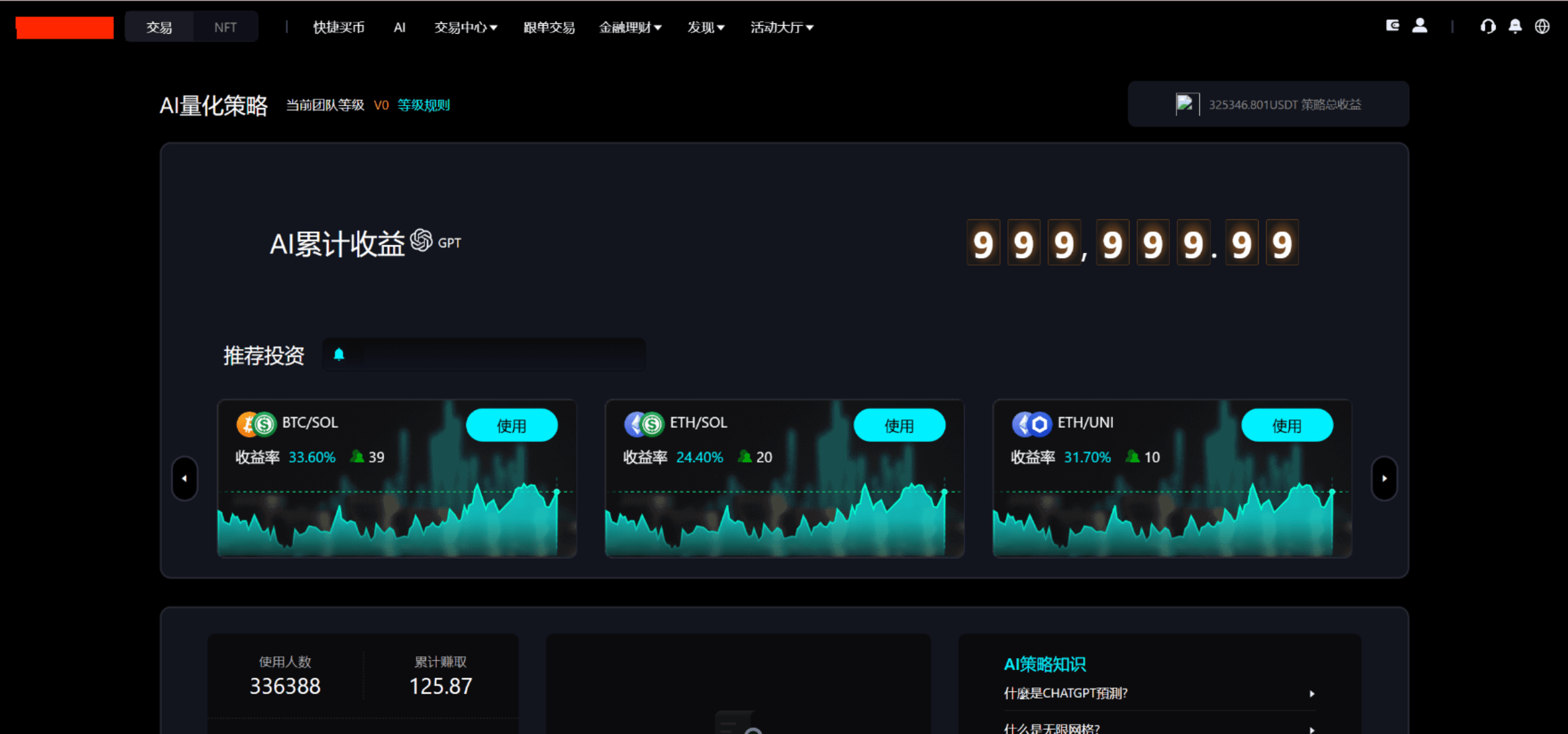Open the notifications bell icon
The image size is (1568, 734).
(1515, 26)
